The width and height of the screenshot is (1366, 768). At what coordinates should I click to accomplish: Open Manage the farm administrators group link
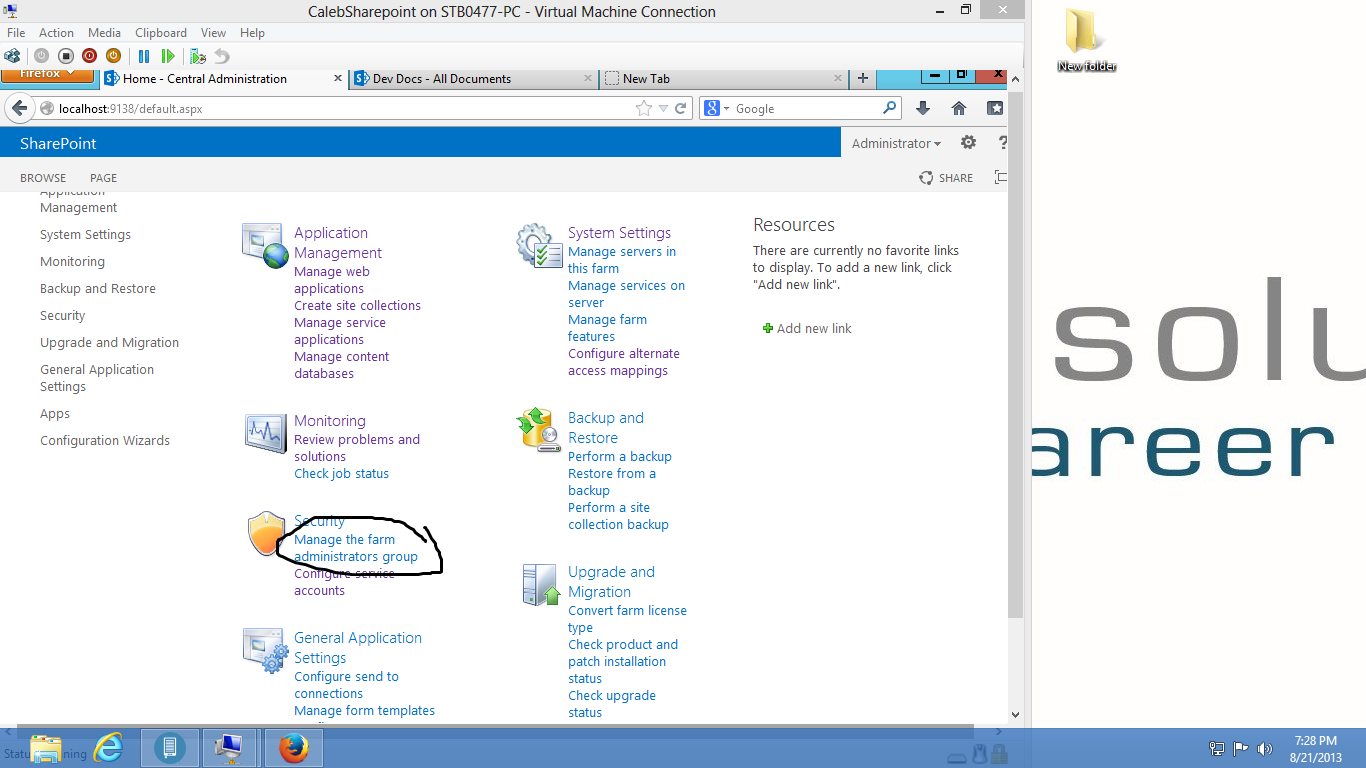click(356, 548)
